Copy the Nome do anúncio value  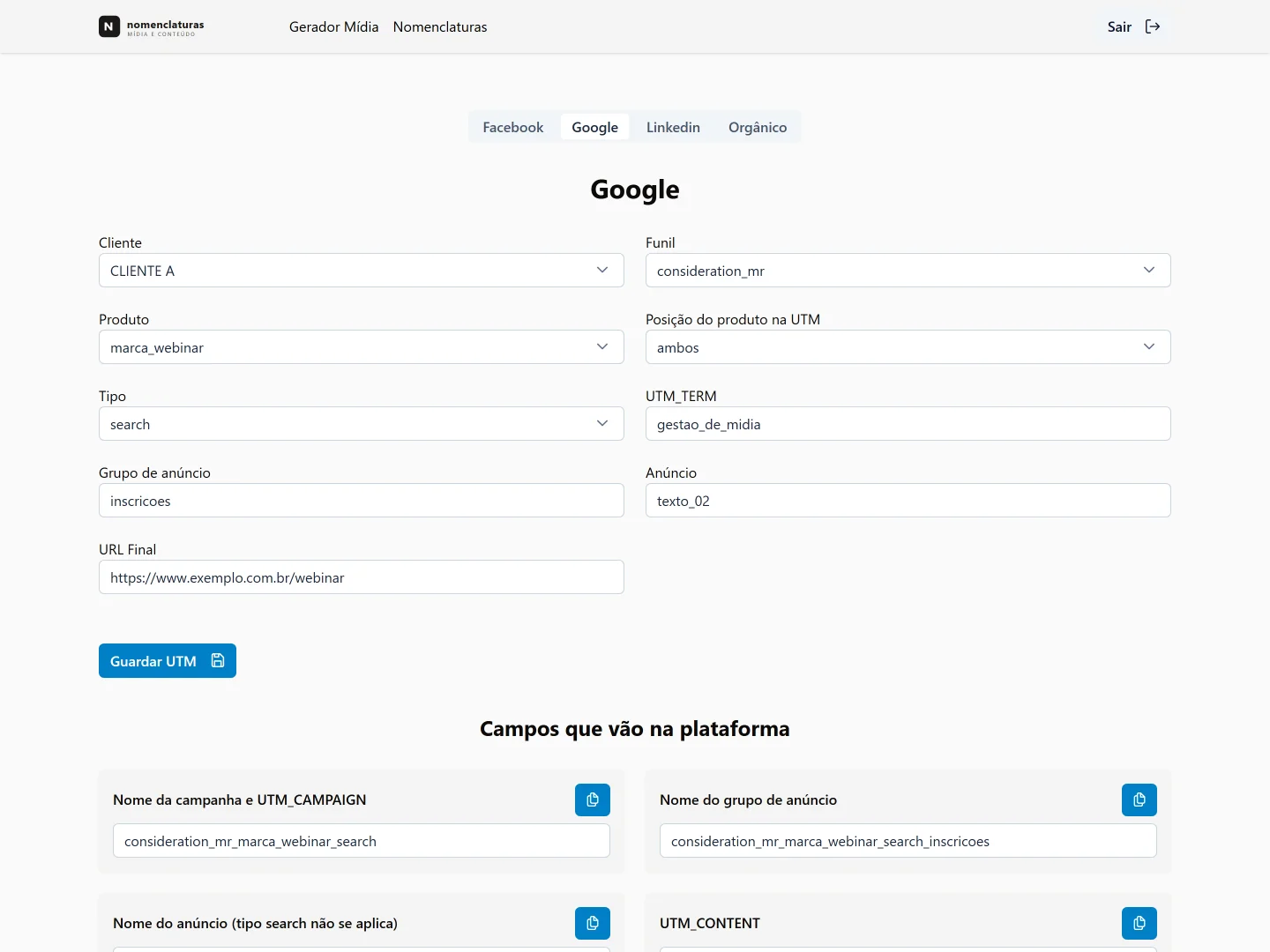593,923
